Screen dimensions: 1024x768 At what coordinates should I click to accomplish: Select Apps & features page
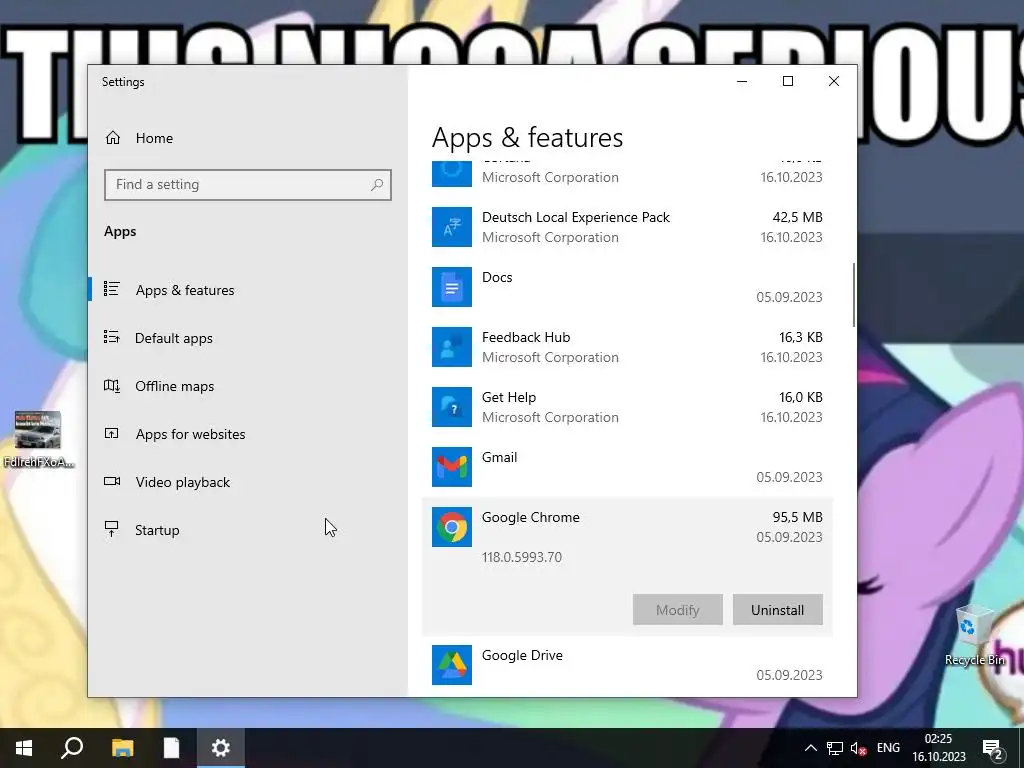[x=185, y=290]
